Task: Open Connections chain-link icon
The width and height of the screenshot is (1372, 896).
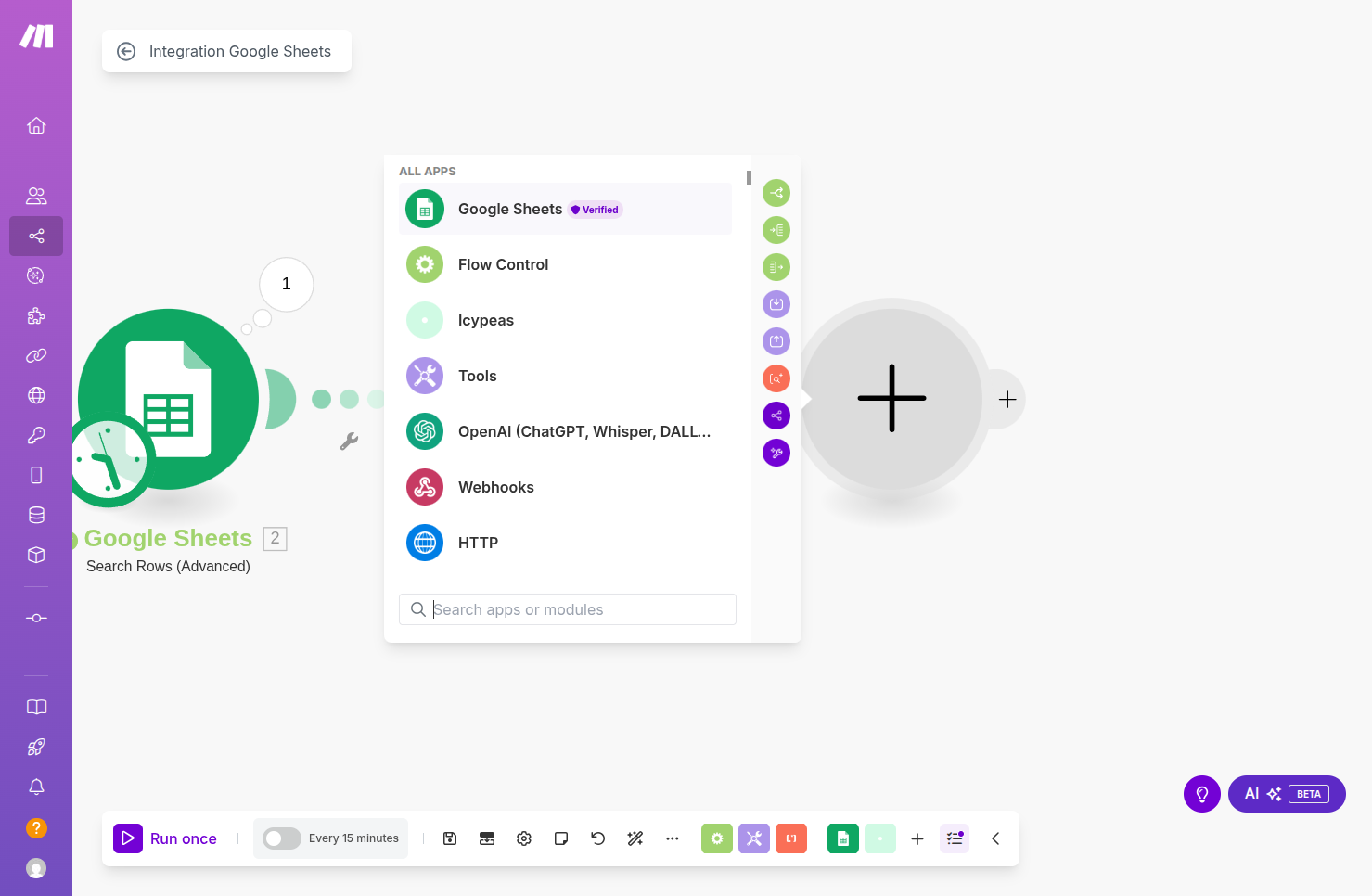Action: coord(36,355)
